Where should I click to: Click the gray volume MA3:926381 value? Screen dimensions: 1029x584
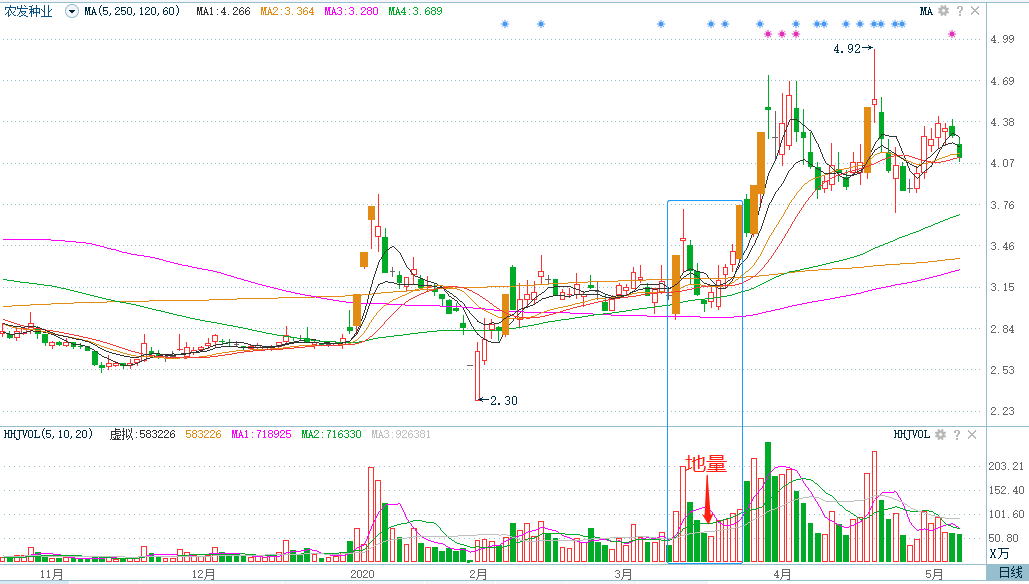[401, 434]
